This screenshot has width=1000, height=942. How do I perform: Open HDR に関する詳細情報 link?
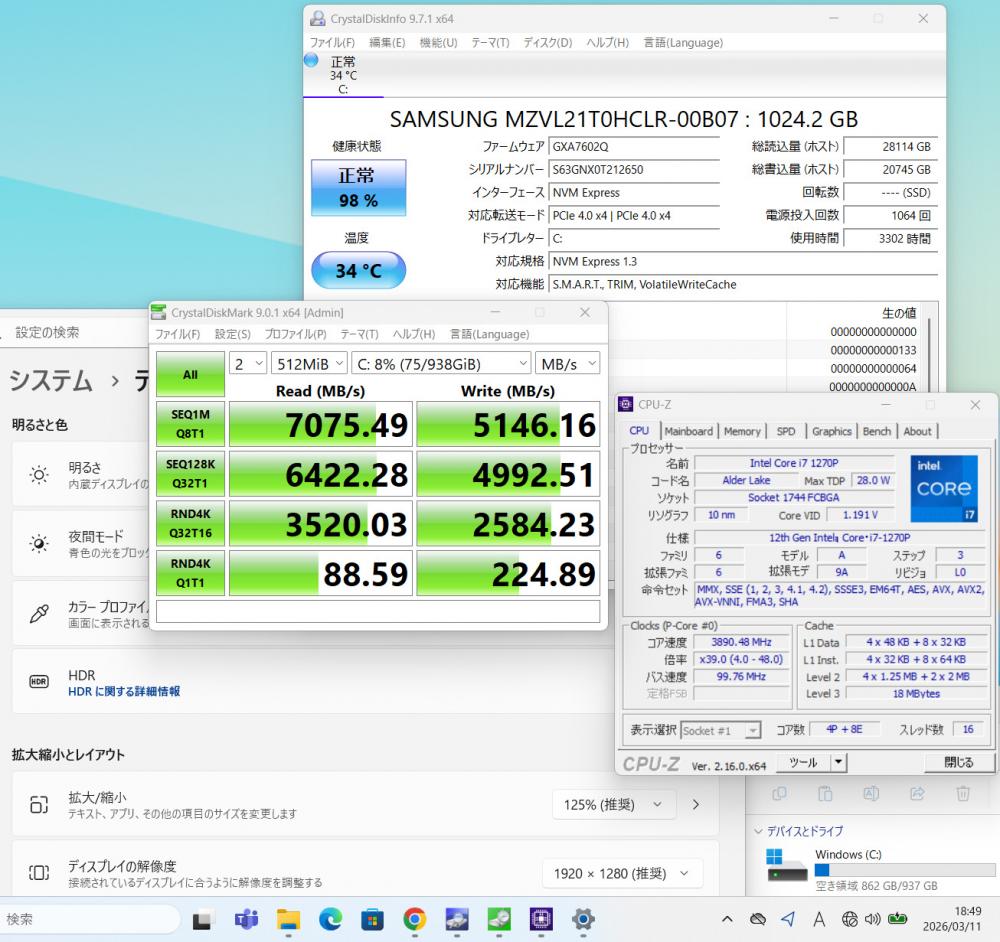point(124,691)
